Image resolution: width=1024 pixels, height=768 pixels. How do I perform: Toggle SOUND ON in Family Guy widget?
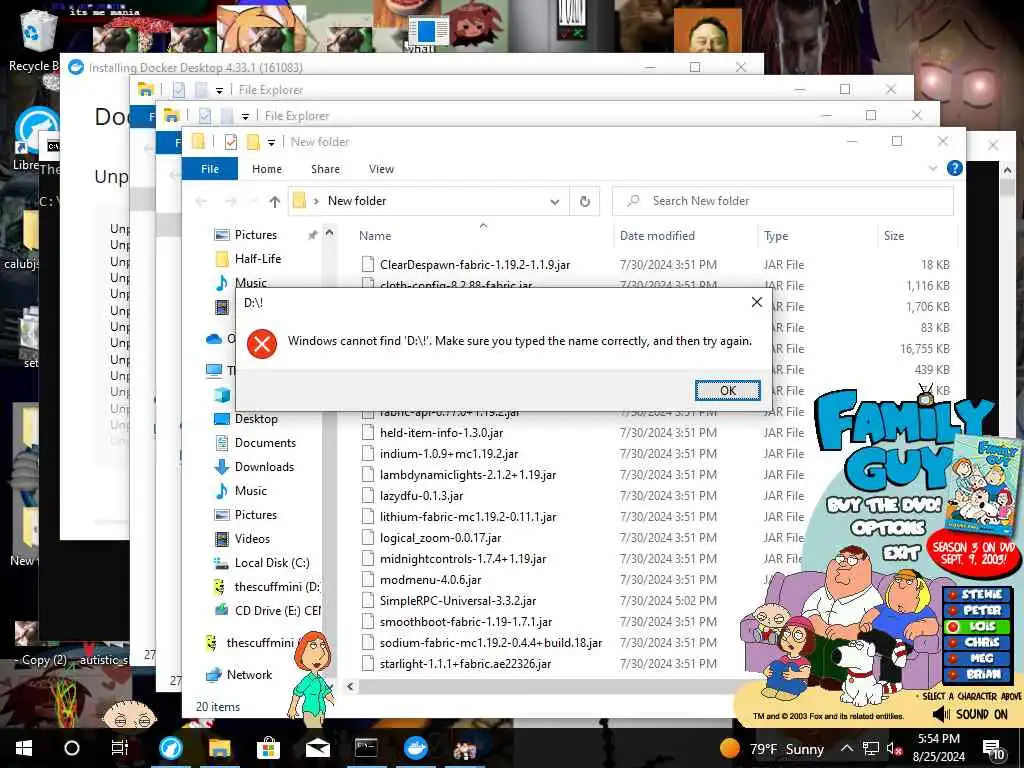coord(970,714)
